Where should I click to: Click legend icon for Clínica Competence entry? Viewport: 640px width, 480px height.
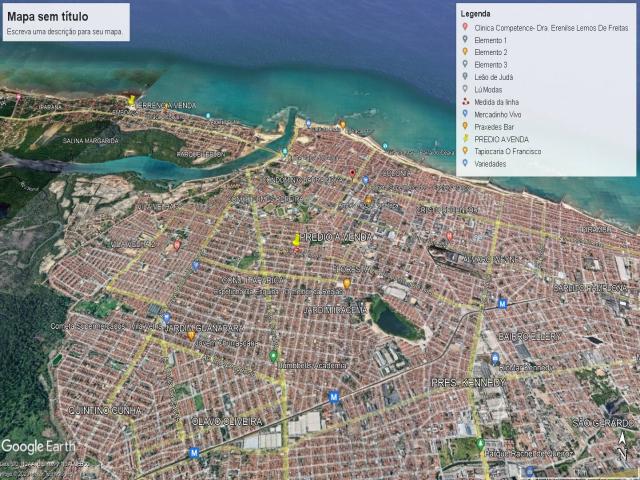pyautogui.click(x=465, y=27)
